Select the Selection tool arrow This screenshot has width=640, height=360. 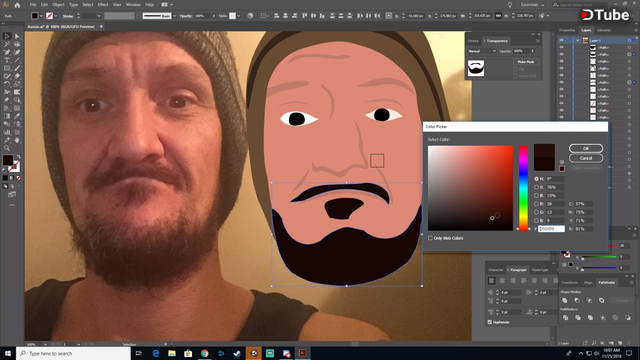coord(7,36)
